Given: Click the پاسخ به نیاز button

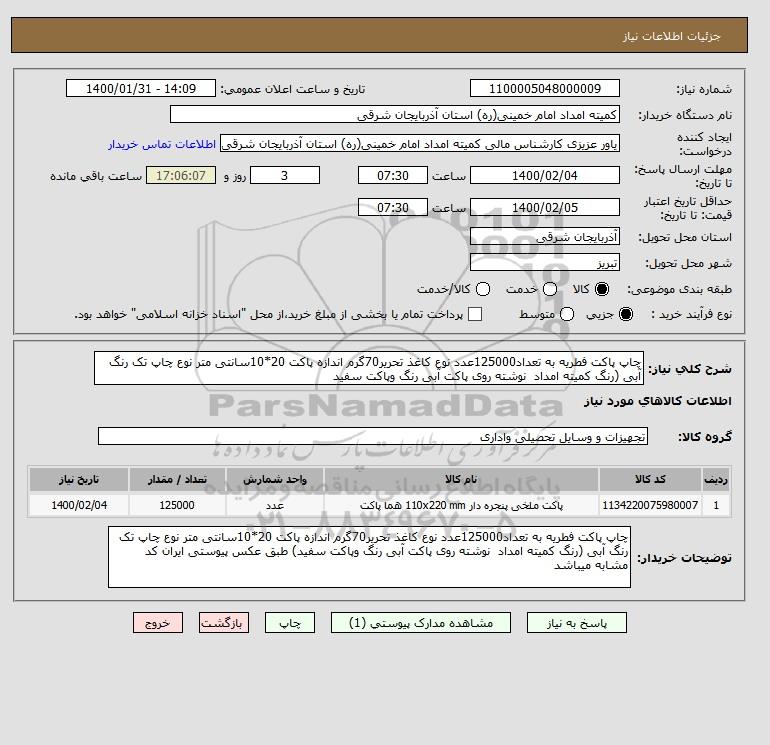Looking at the screenshot, I should point(577,623).
